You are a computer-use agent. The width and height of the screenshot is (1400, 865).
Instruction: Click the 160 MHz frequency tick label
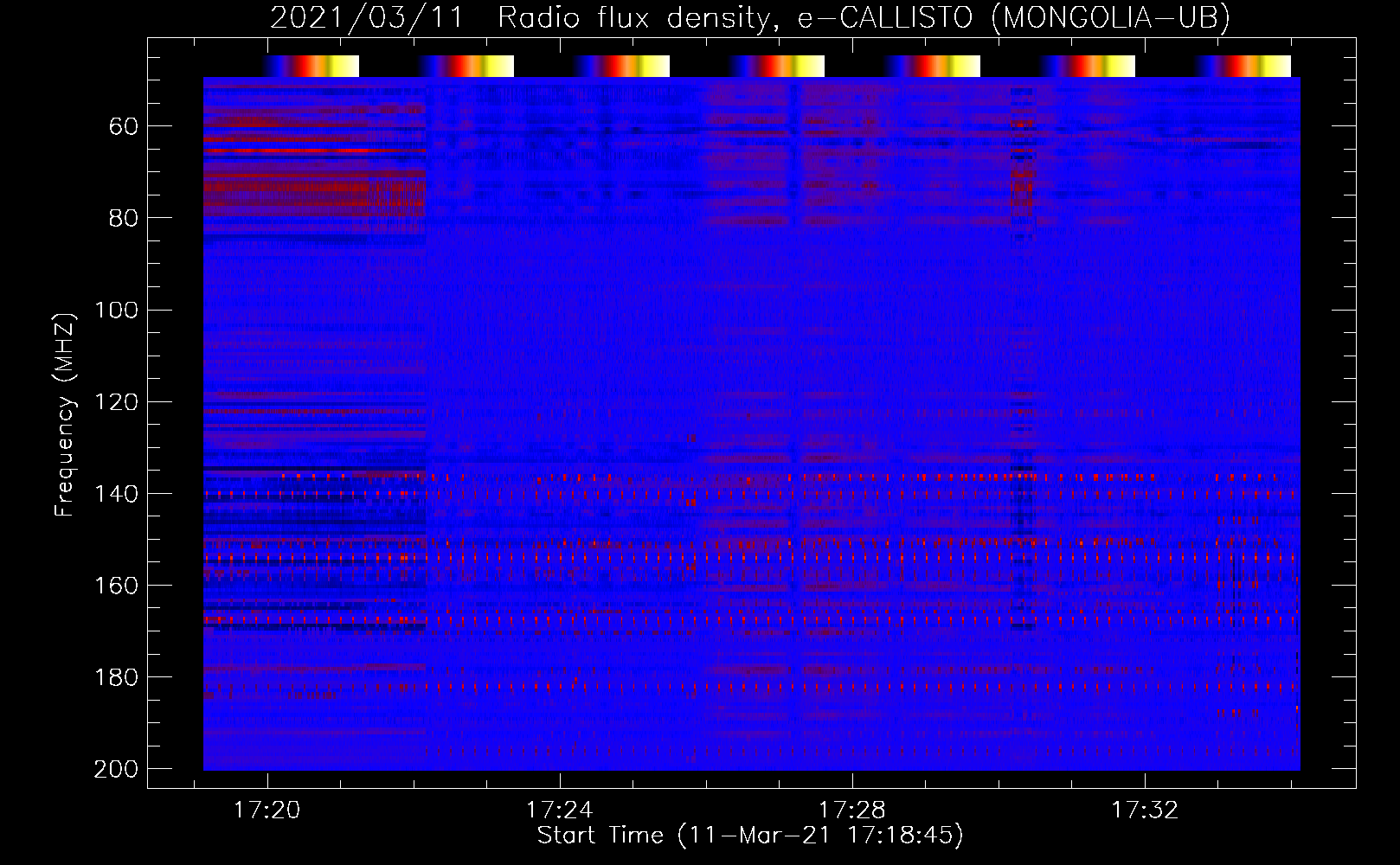116,586
